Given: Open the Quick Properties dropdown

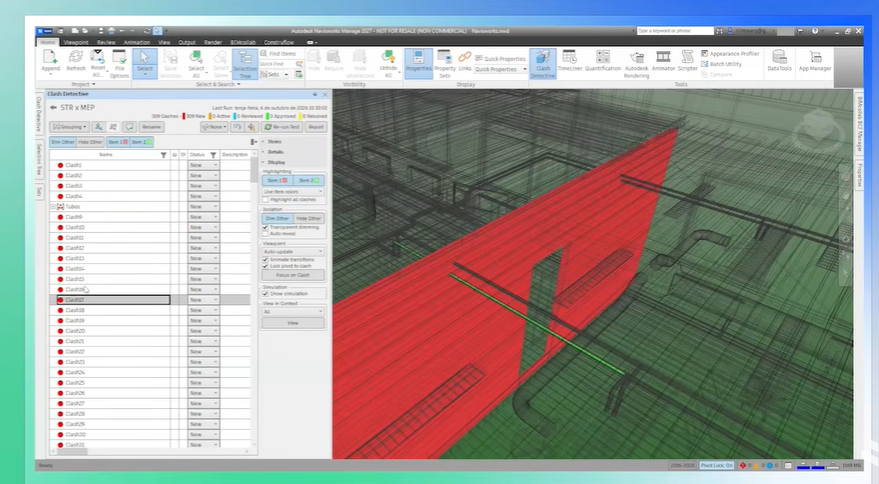Looking at the screenshot, I should [x=501, y=70].
